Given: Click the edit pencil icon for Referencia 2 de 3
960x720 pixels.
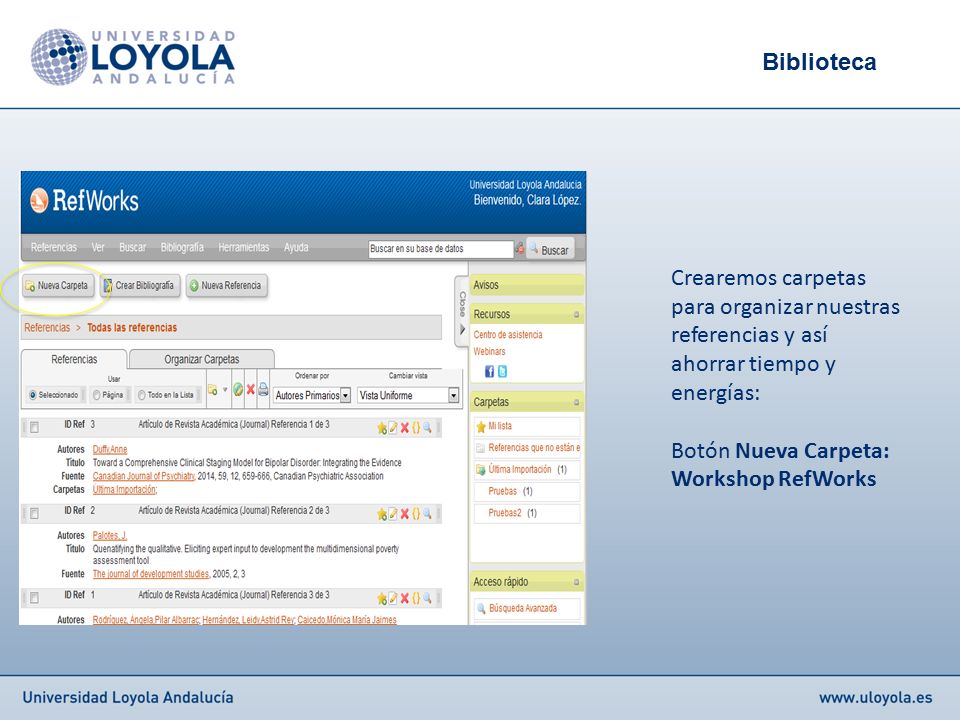Looking at the screenshot, I should [x=393, y=514].
